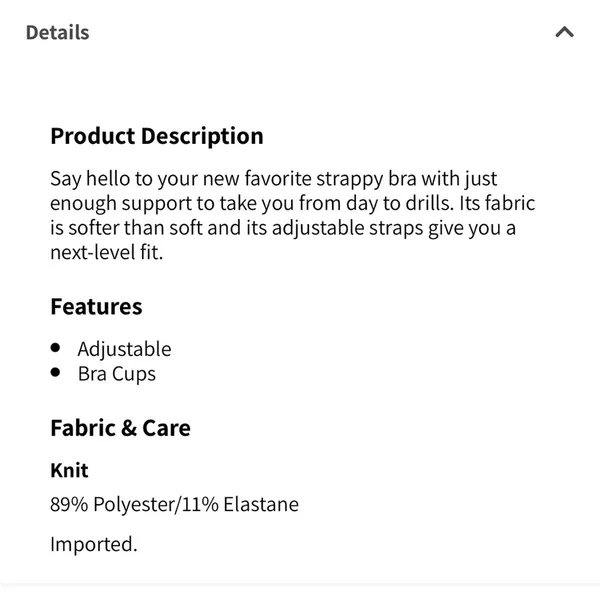This screenshot has height=600, width=600.
Task: Click the phrase 'adjustable straps' in the description
Action: click(347, 228)
